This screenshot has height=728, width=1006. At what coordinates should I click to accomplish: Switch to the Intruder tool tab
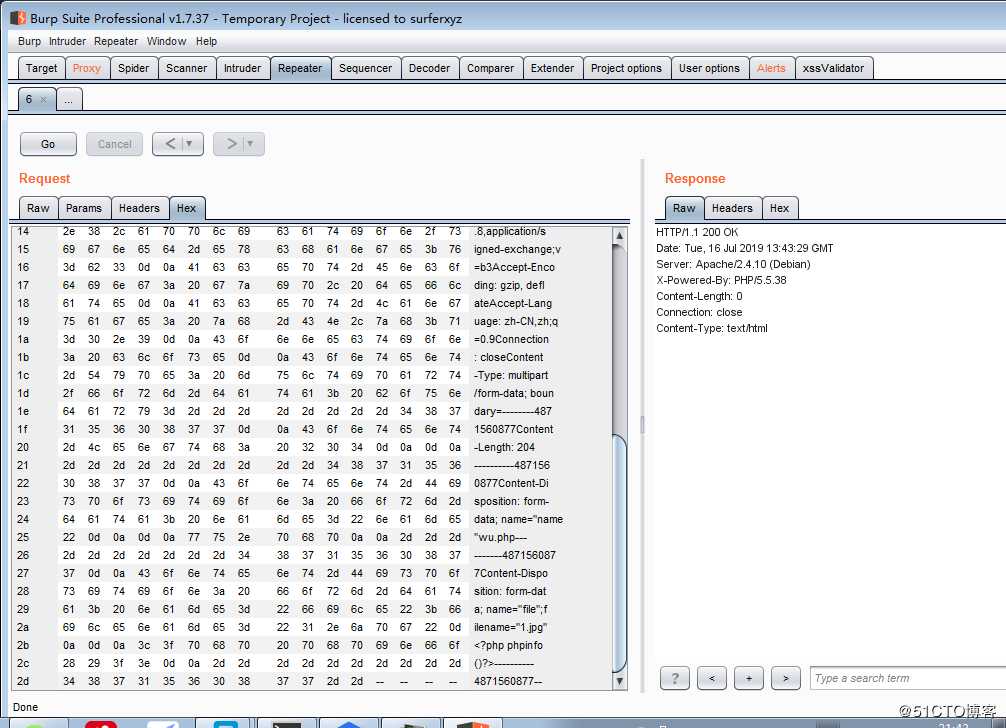(243, 68)
